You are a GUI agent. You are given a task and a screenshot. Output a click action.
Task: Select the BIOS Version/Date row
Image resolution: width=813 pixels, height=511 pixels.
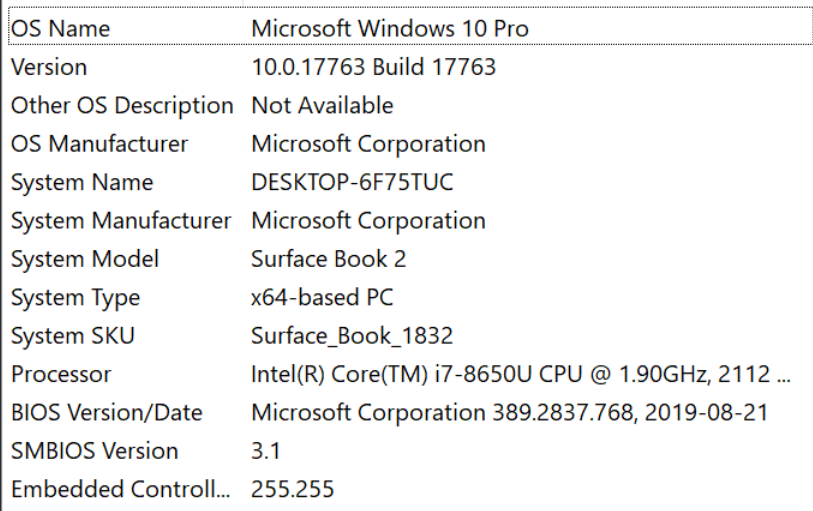[x=410, y=412]
